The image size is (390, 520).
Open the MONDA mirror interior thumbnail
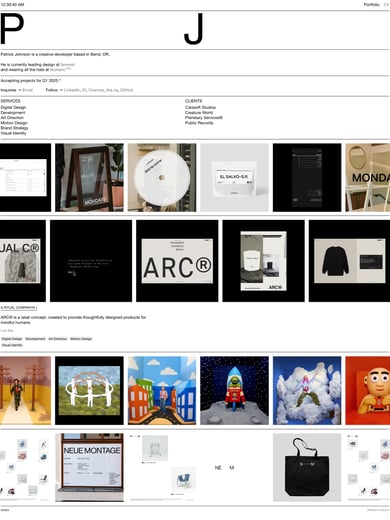pyautogui.click(x=368, y=178)
